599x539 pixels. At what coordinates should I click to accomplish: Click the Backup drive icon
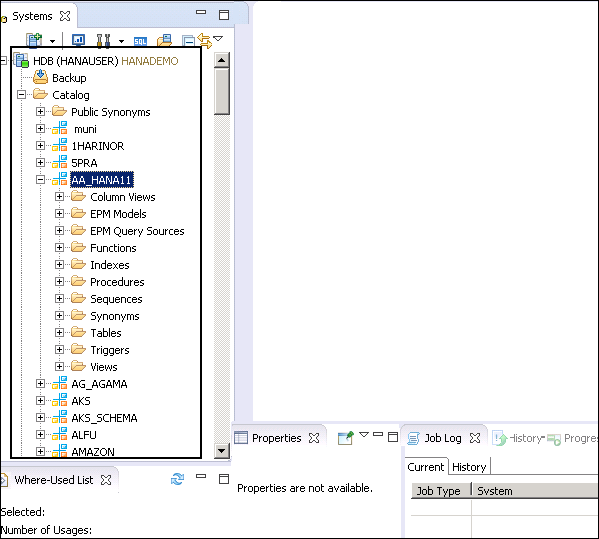coord(40,77)
